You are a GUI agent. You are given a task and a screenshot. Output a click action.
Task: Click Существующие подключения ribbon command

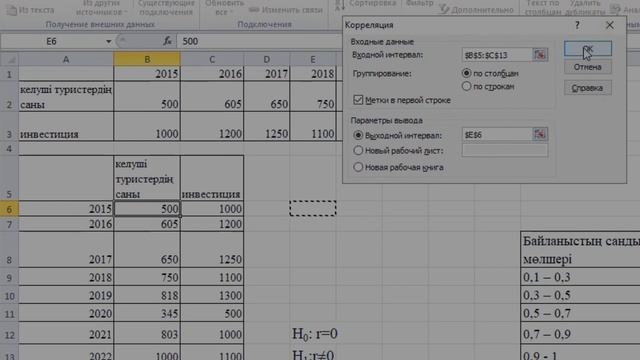coord(165,8)
